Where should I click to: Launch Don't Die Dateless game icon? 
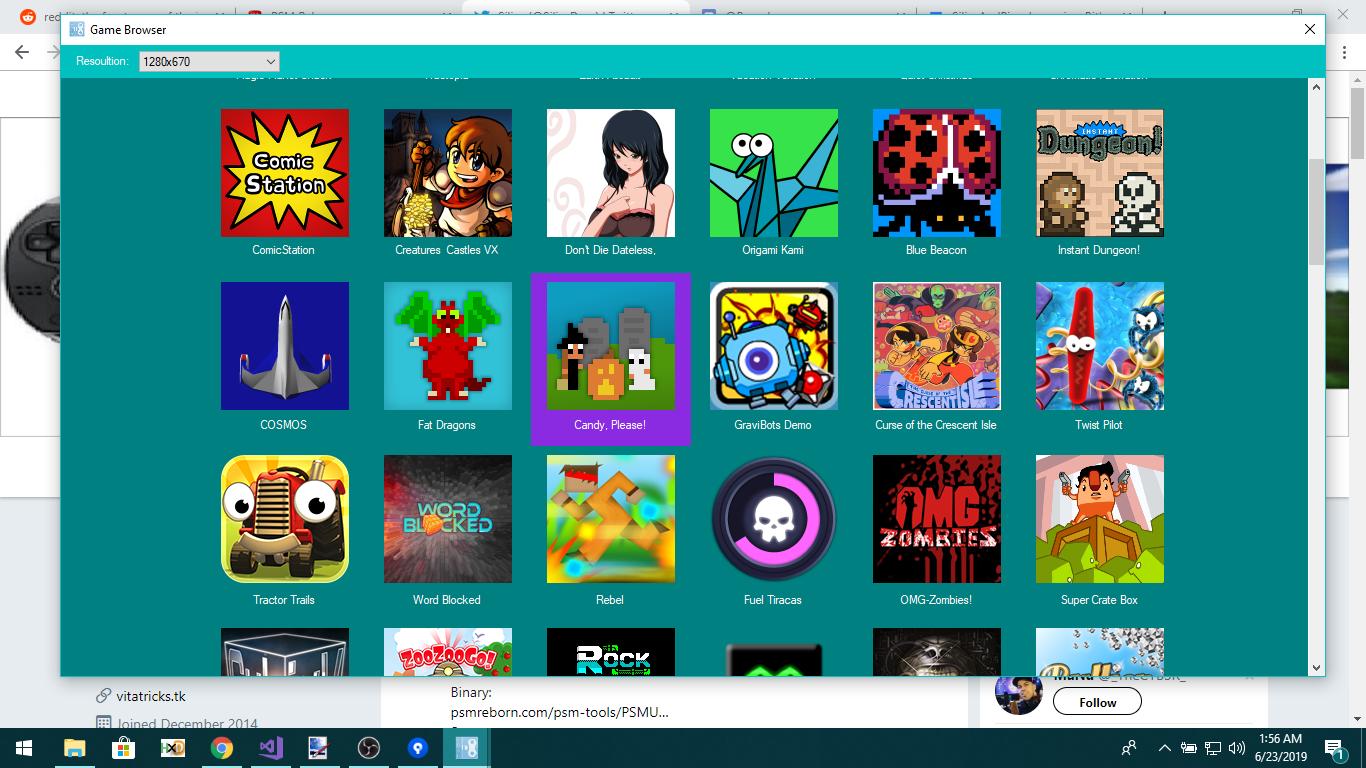pyautogui.click(x=611, y=173)
